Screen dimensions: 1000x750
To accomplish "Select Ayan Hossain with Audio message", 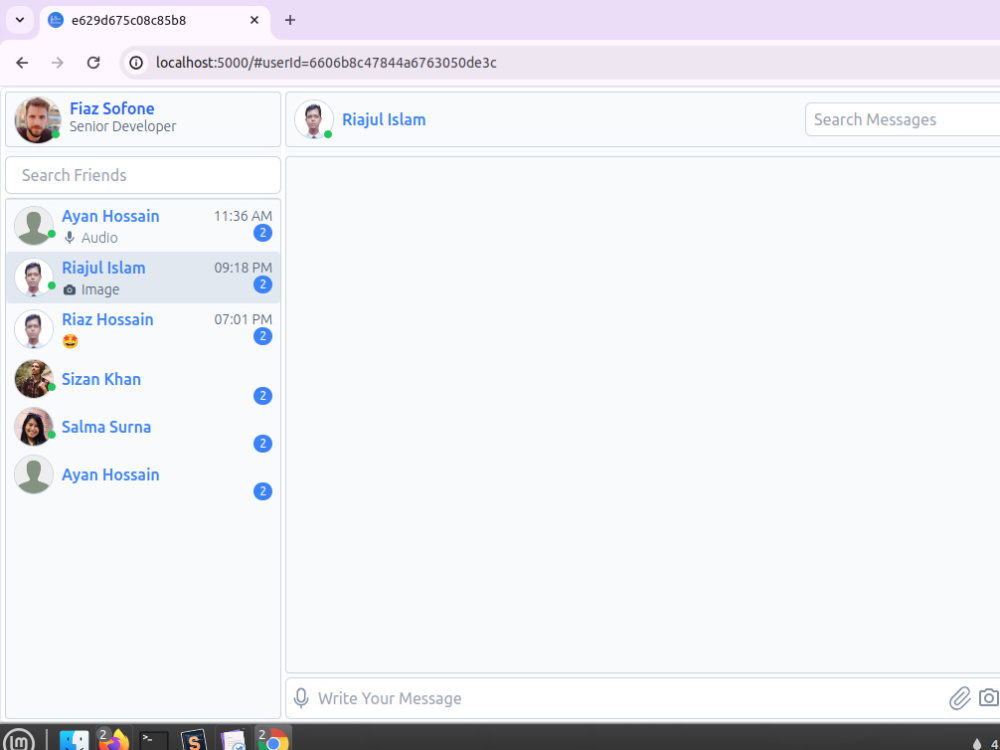I will pyautogui.click(x=143, y=226).
